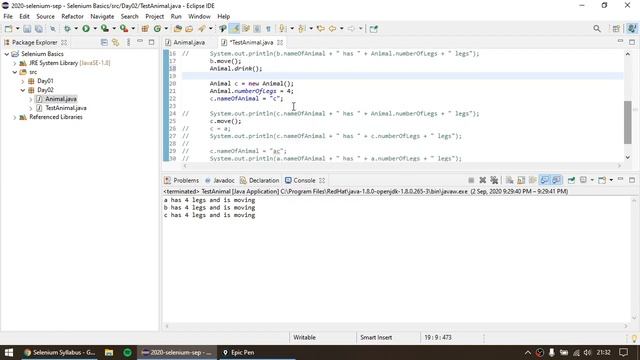640x360 pixels.
Task: Expand the JRE System Library node
Action: pyautogui.click(x=15, y=63)
